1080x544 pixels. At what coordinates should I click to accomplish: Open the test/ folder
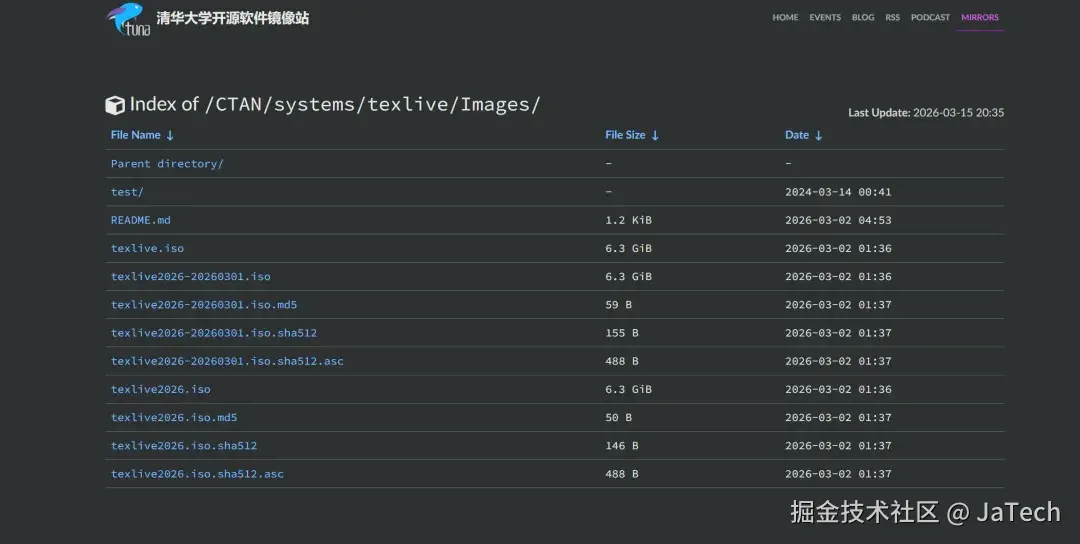pos(127,192)
